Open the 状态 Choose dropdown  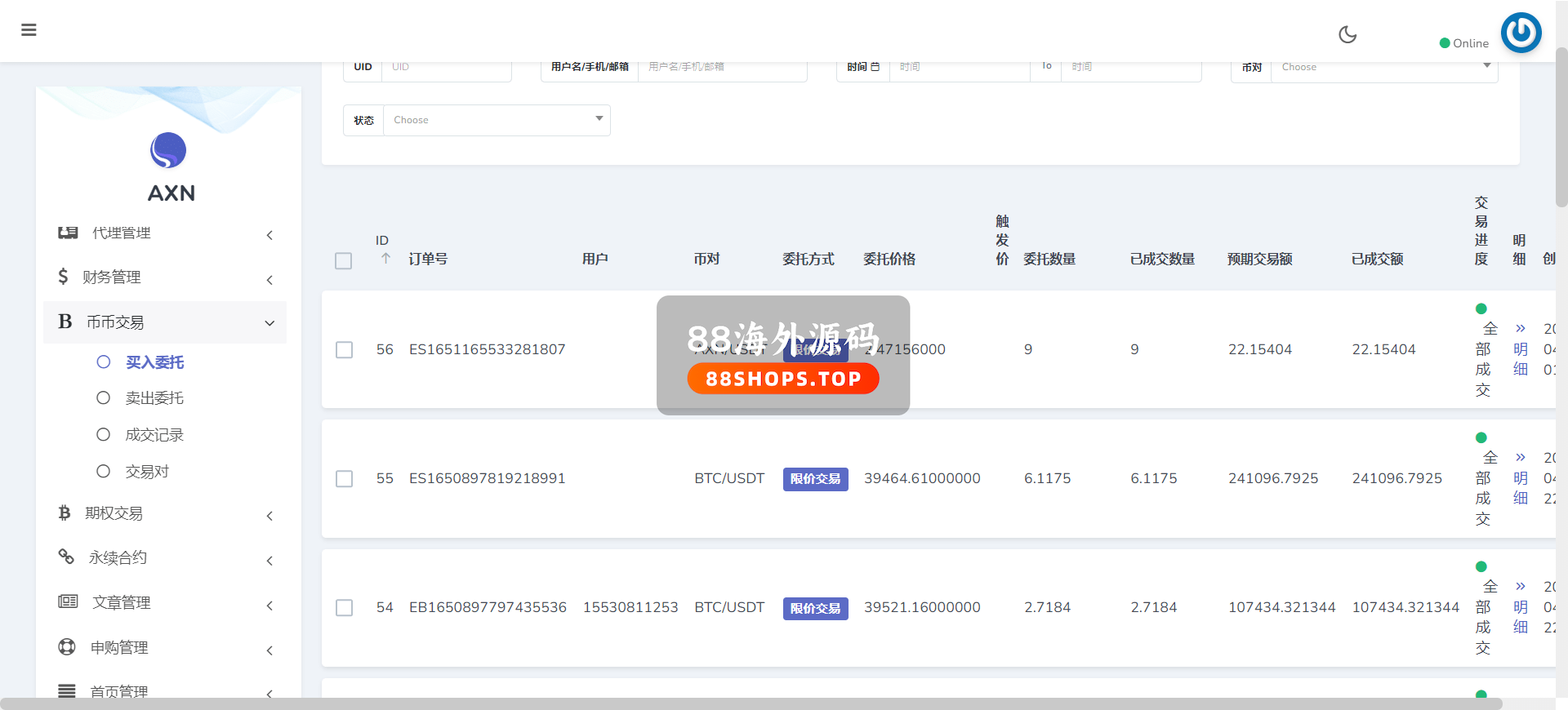tap(497, 120)
